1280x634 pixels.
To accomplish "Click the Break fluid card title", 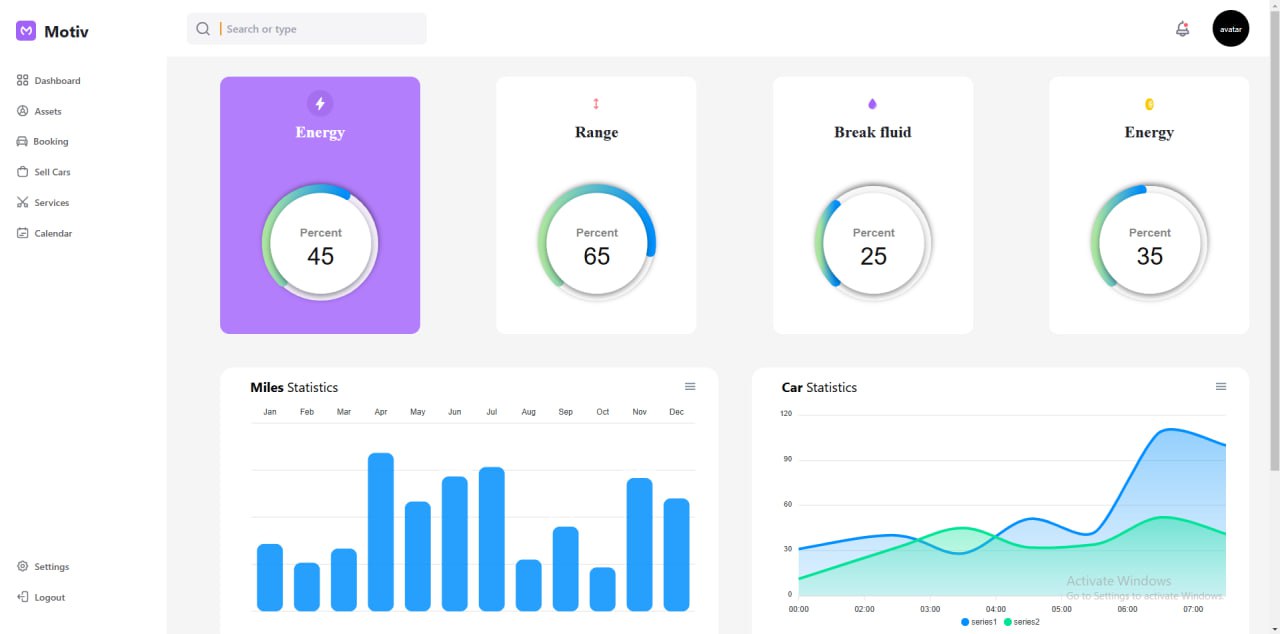I will pyautogui.click(x=873, y=132).
